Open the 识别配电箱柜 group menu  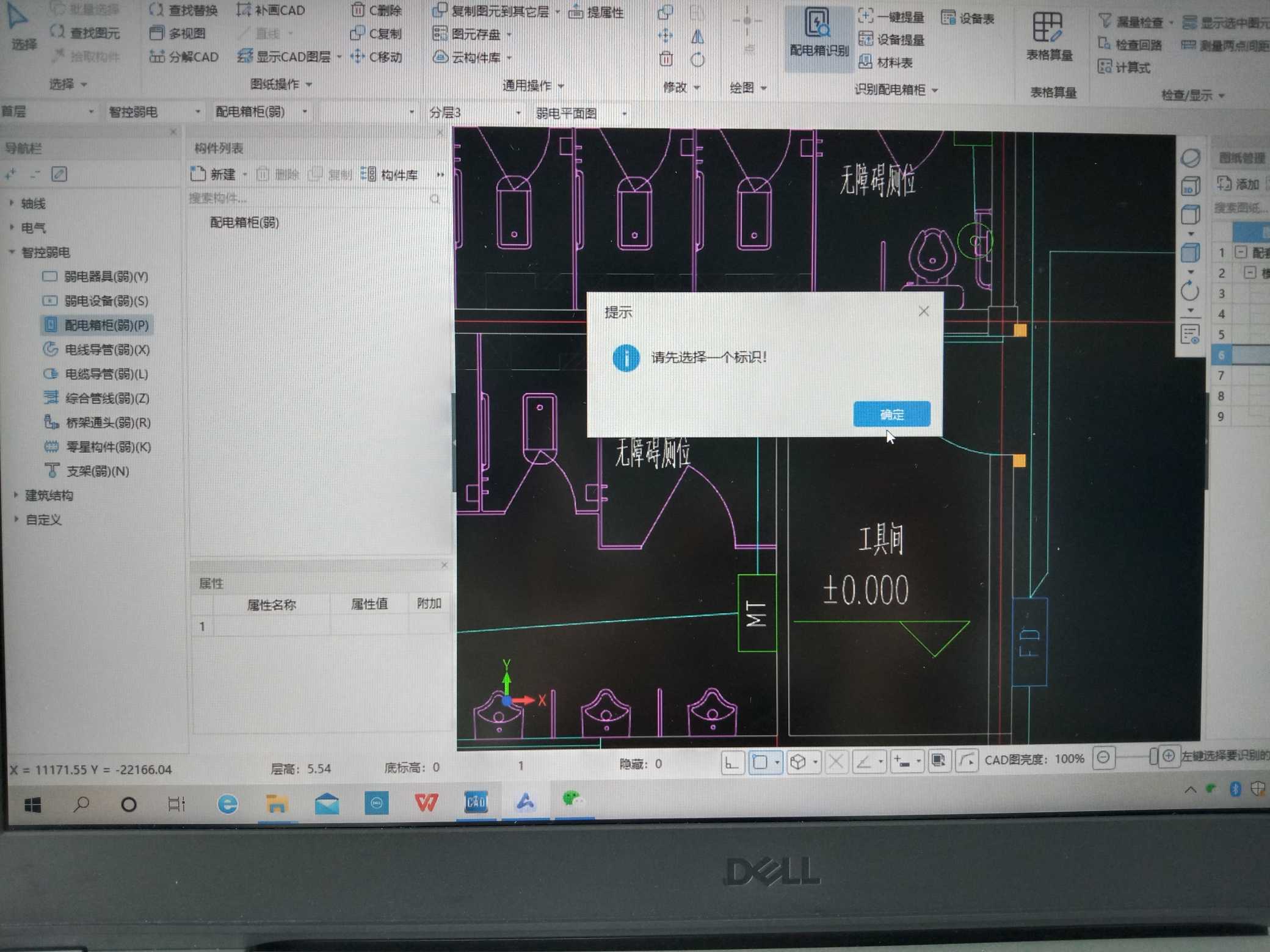pyautogui.click(x=895, y=90)
